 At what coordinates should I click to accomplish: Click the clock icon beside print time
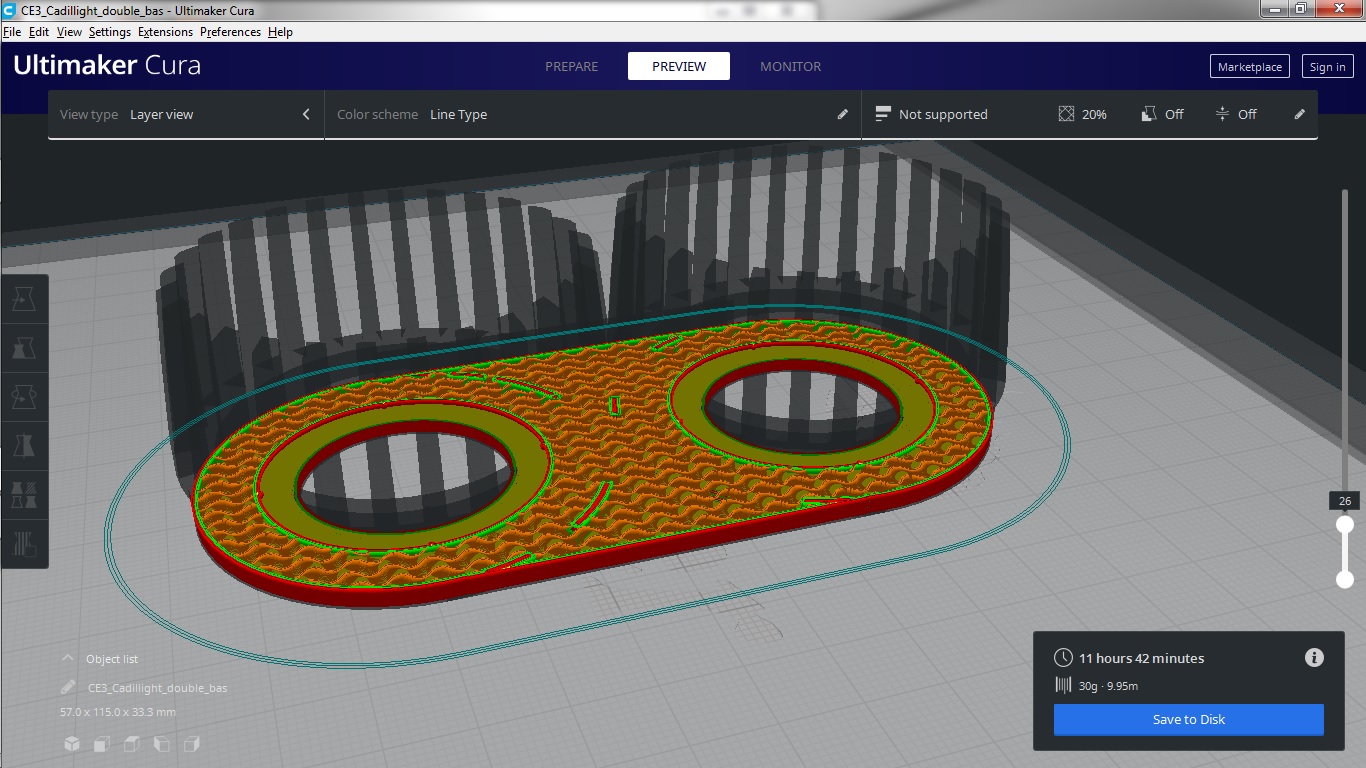[1063, 658]
